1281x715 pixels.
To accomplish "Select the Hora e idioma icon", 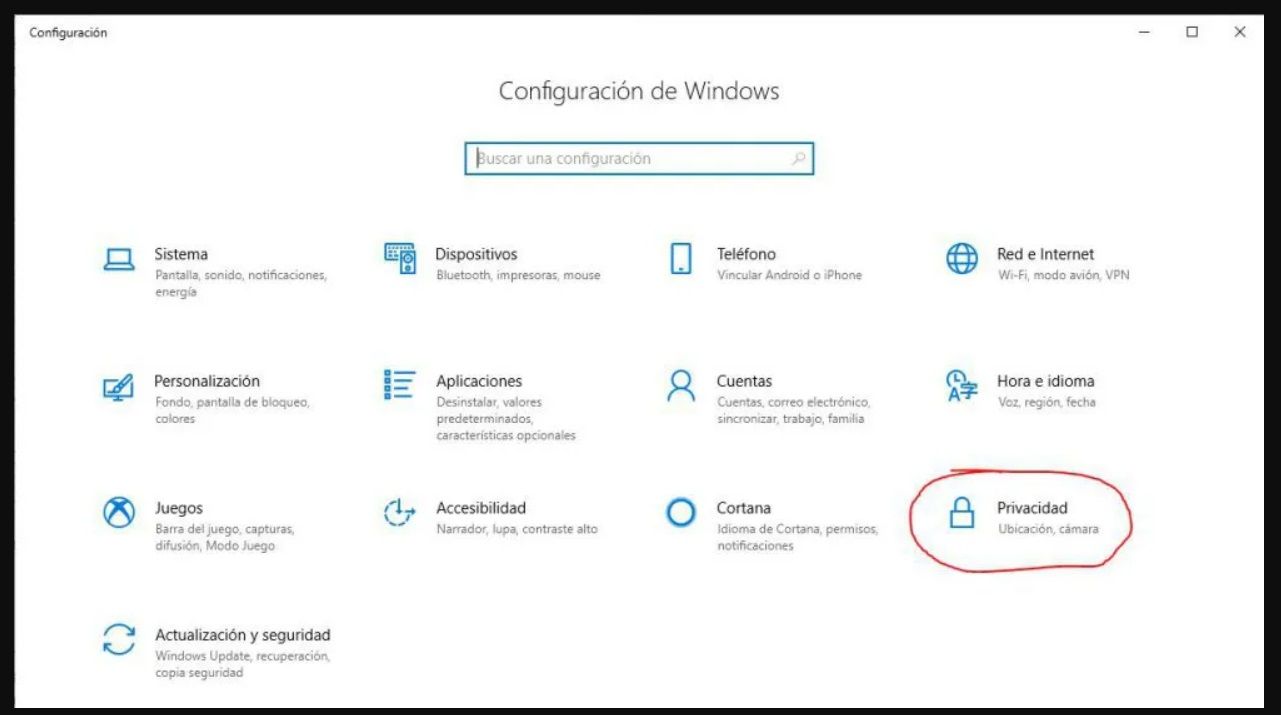I will tap(961, 386).
